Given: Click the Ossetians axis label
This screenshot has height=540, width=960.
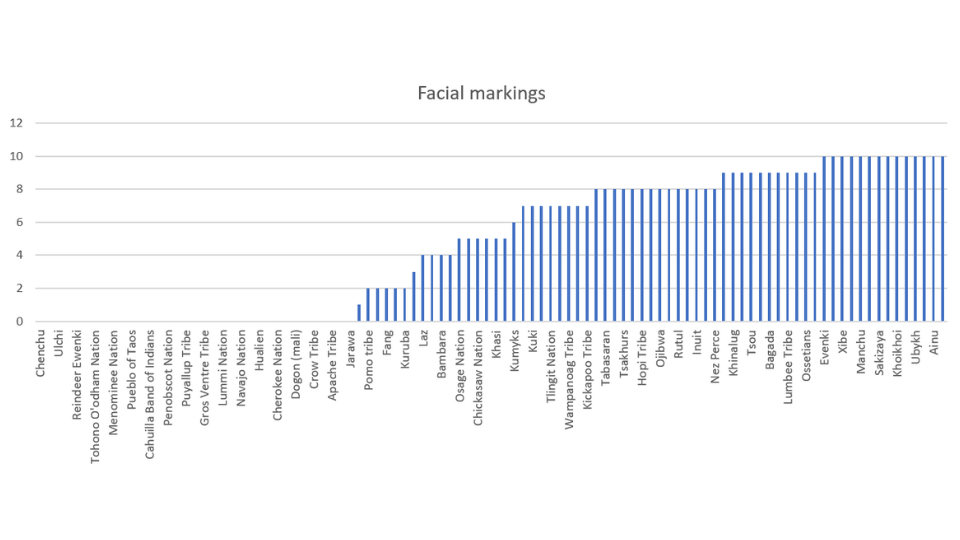Looking at the screenshot, I should click(x=807, y=355).
